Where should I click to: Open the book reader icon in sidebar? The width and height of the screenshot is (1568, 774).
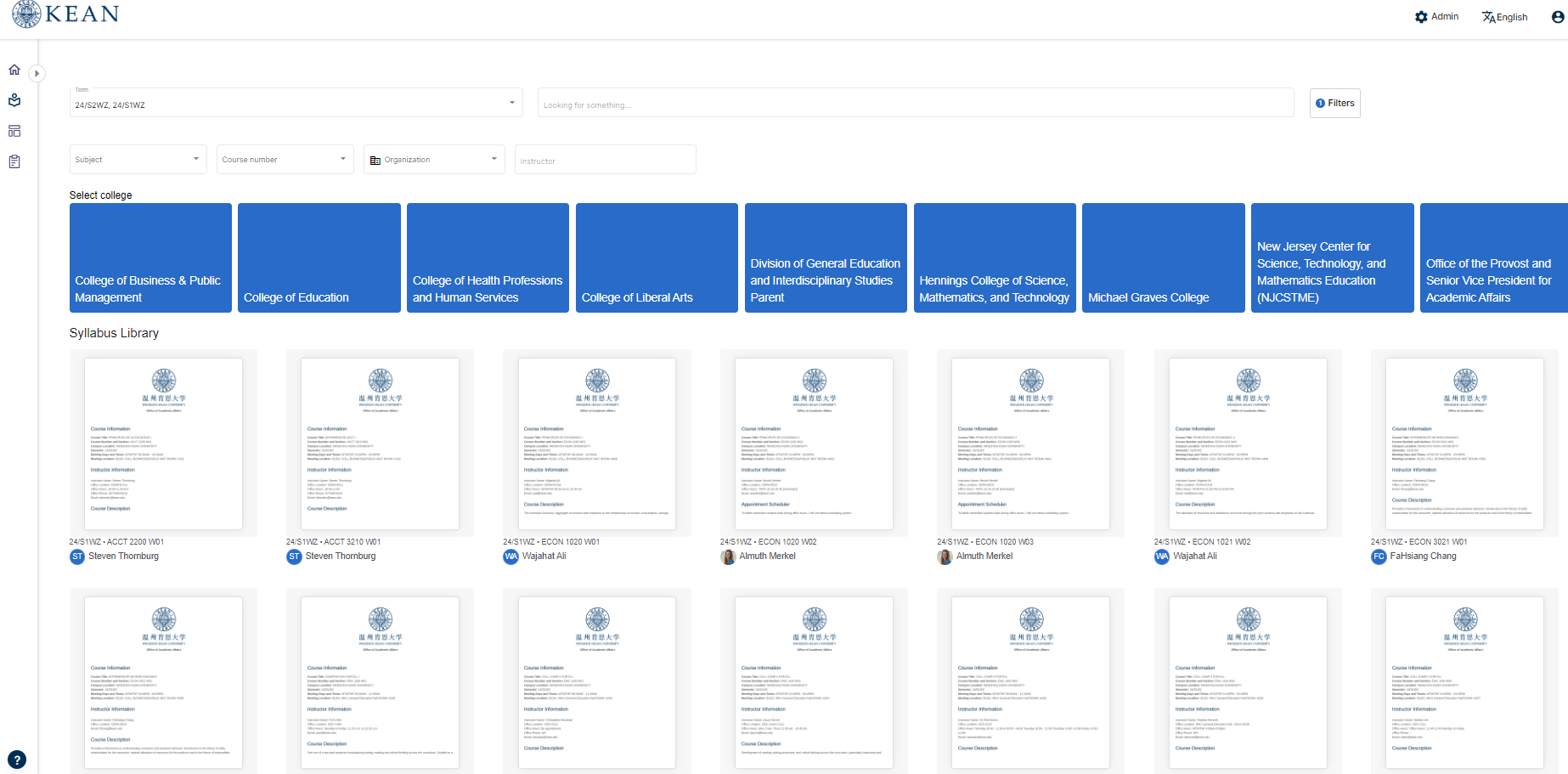pos(14,100)
